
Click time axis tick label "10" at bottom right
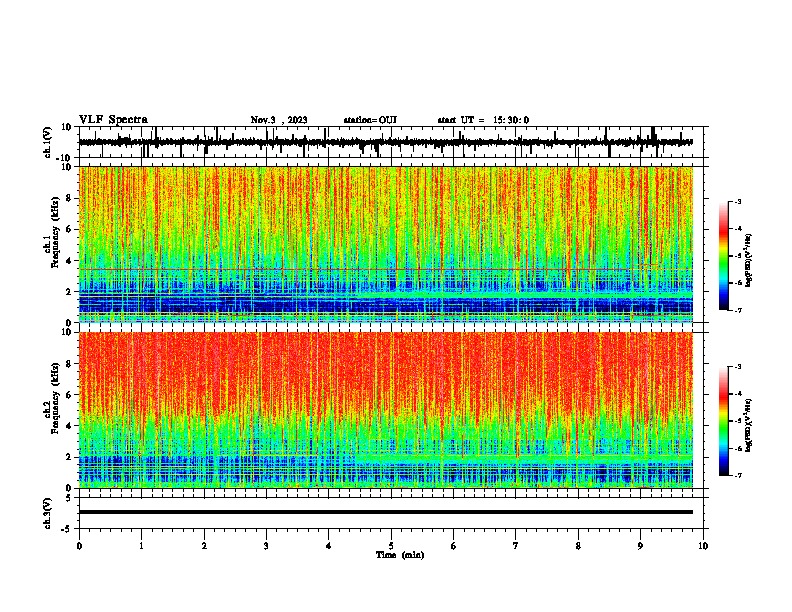pyautogui.click(x=703, y=546)
